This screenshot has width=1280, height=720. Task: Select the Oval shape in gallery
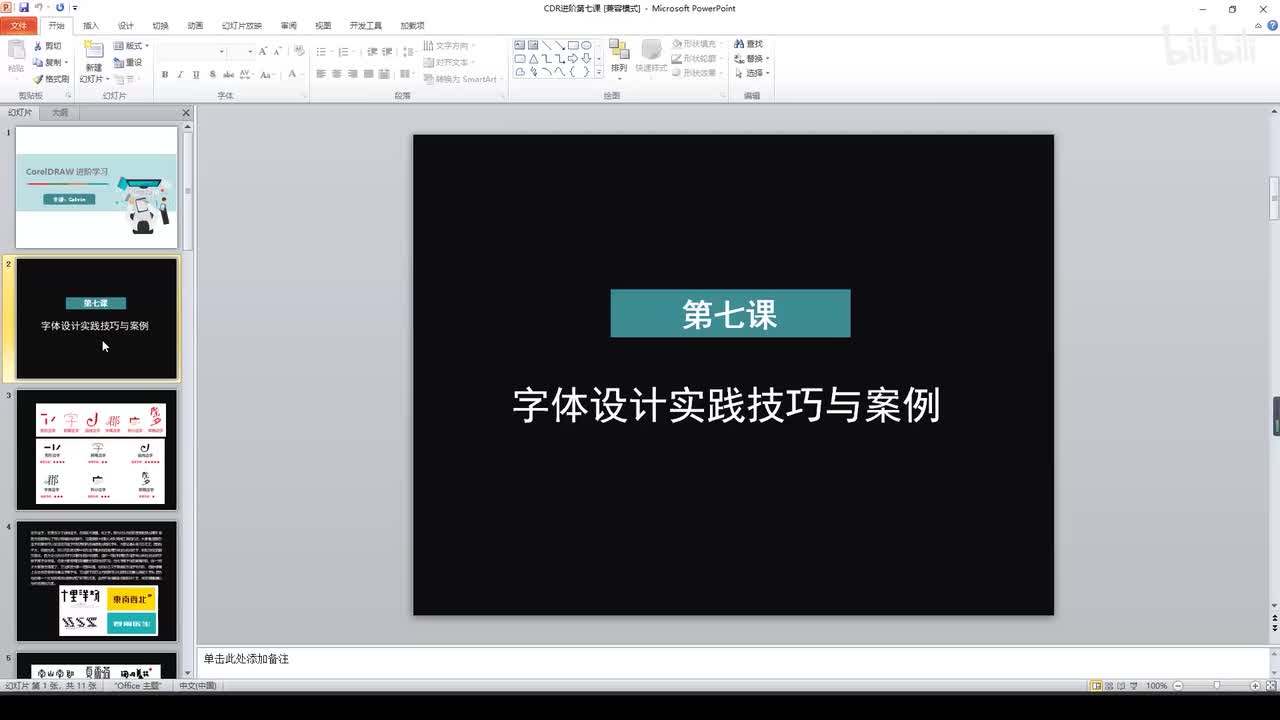click(x=586, y=45)
